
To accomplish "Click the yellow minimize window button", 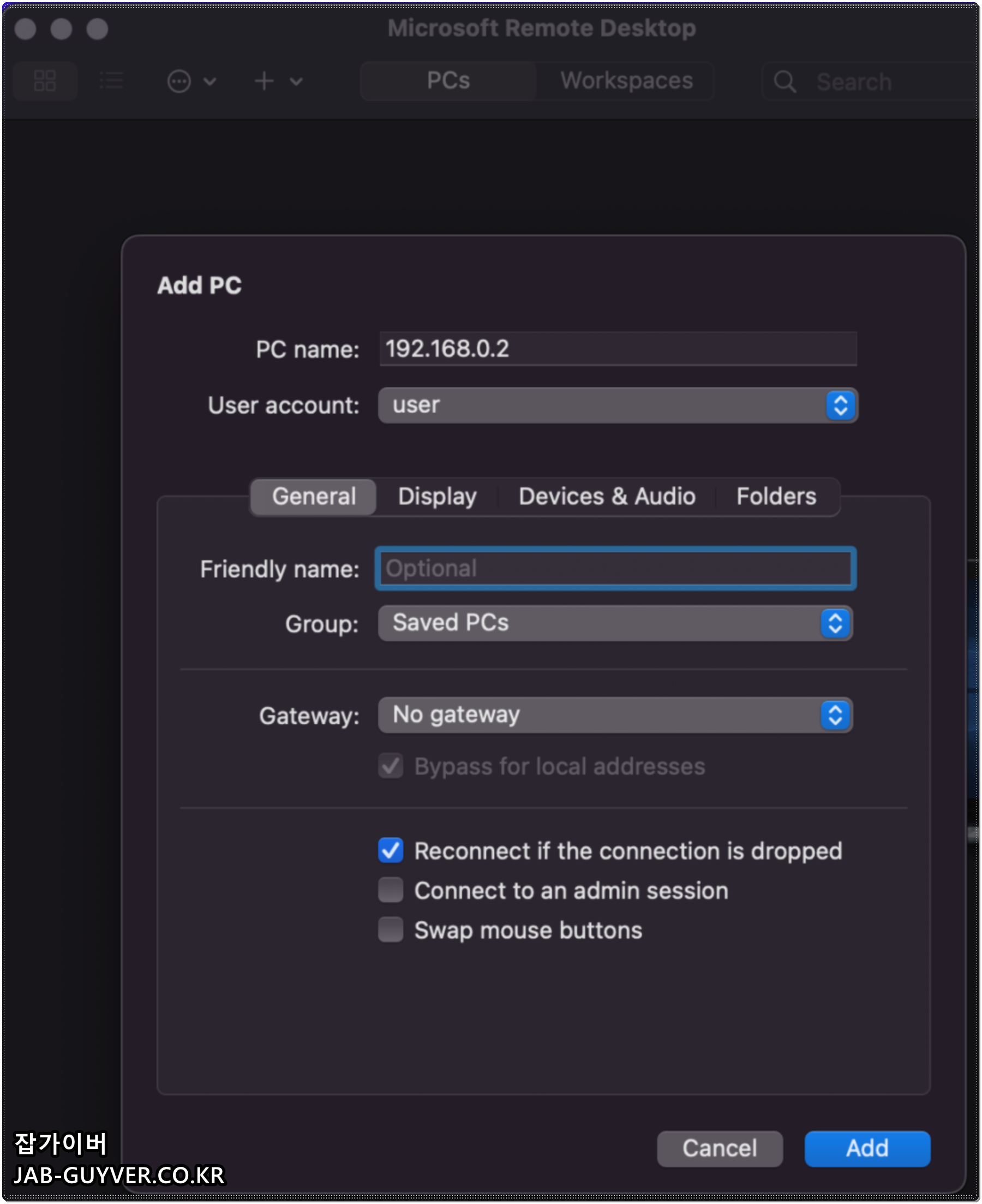I will click(61, 29).
